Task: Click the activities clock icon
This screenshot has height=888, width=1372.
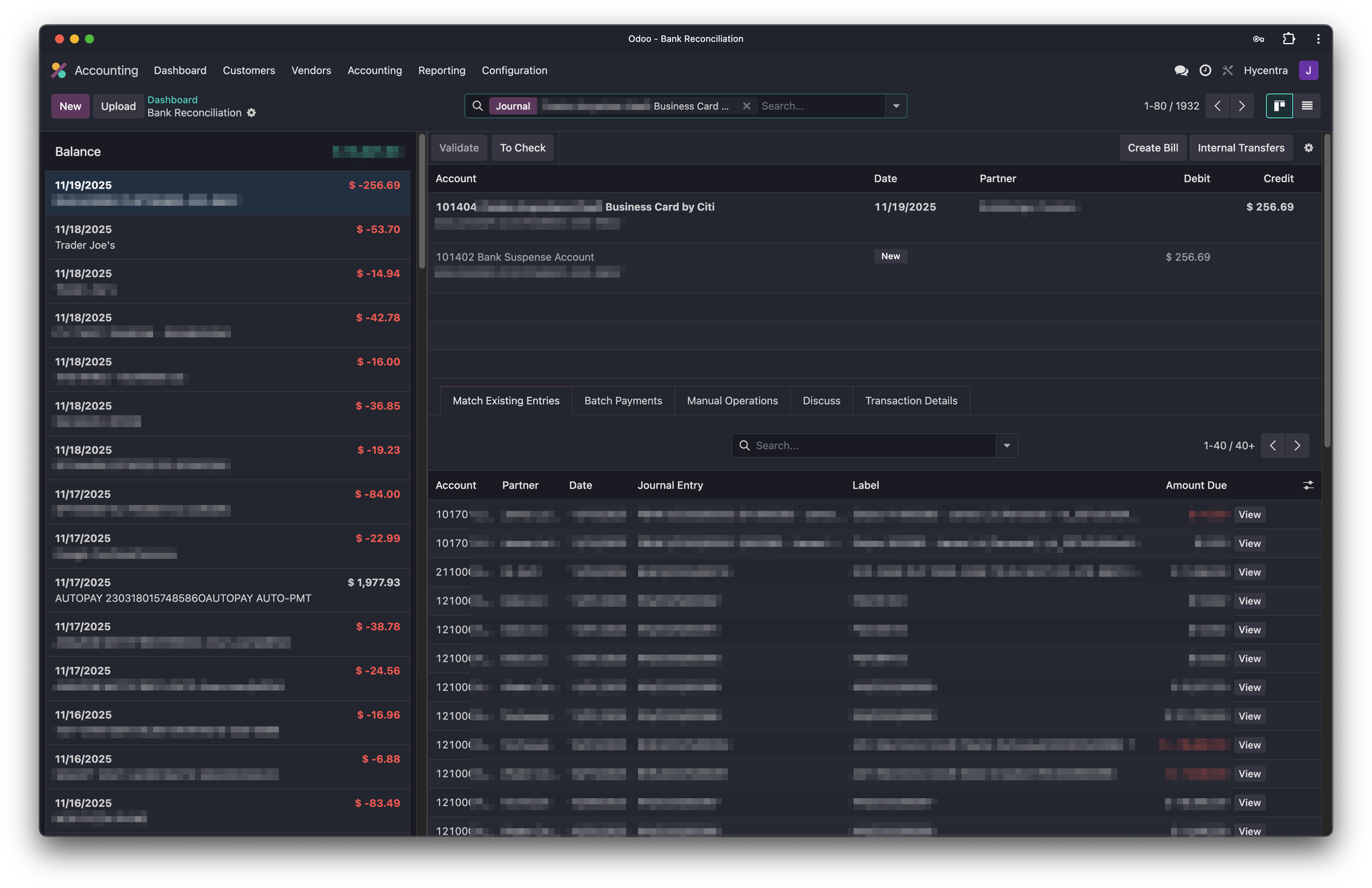Action: (1205, 70)
